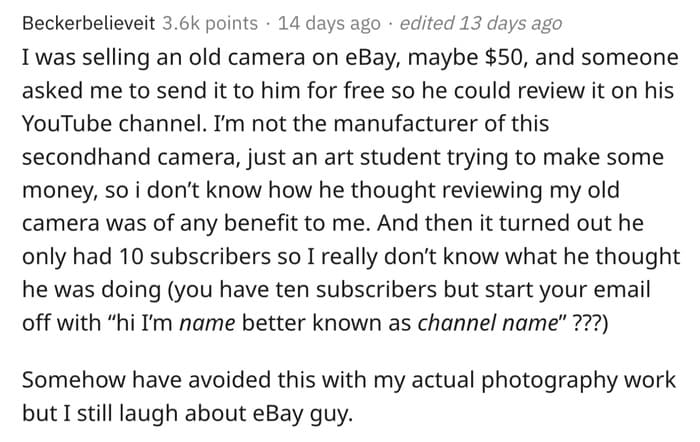Click the word Somehow in second paragraph

(x=74, y=380)
